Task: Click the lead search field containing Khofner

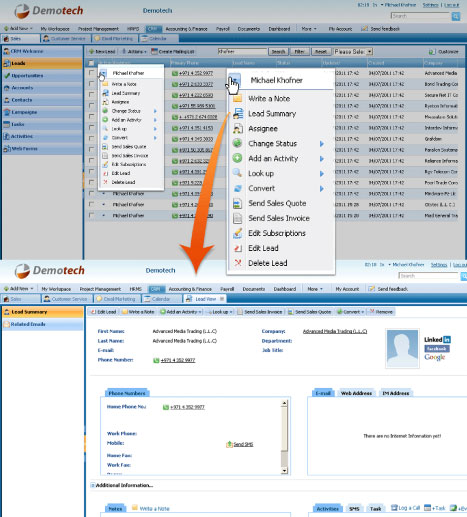Action: tap(242, 52)
